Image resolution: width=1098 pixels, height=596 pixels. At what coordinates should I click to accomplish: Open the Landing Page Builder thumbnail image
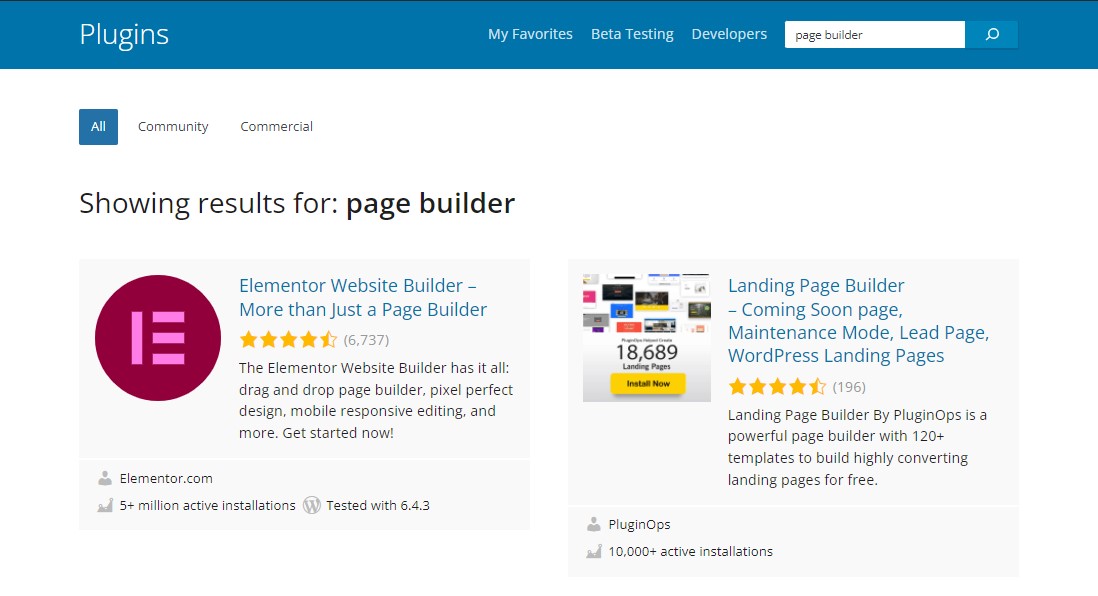[647, 338]
